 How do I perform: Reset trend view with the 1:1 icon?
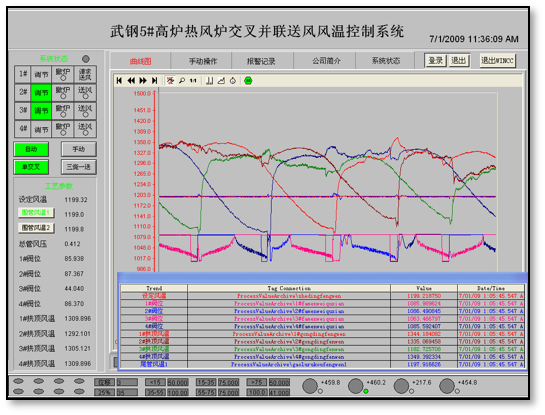pyautogui.click(x=193, y=81)
